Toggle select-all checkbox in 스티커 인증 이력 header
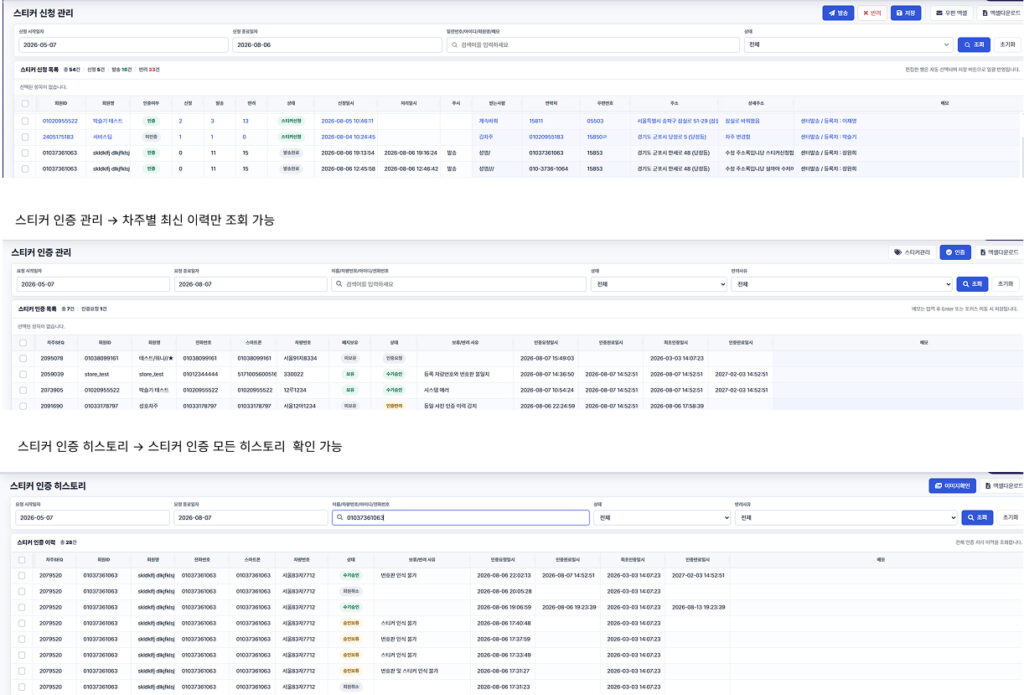This screenshot has width=1024, height=695. coord(22,560)
